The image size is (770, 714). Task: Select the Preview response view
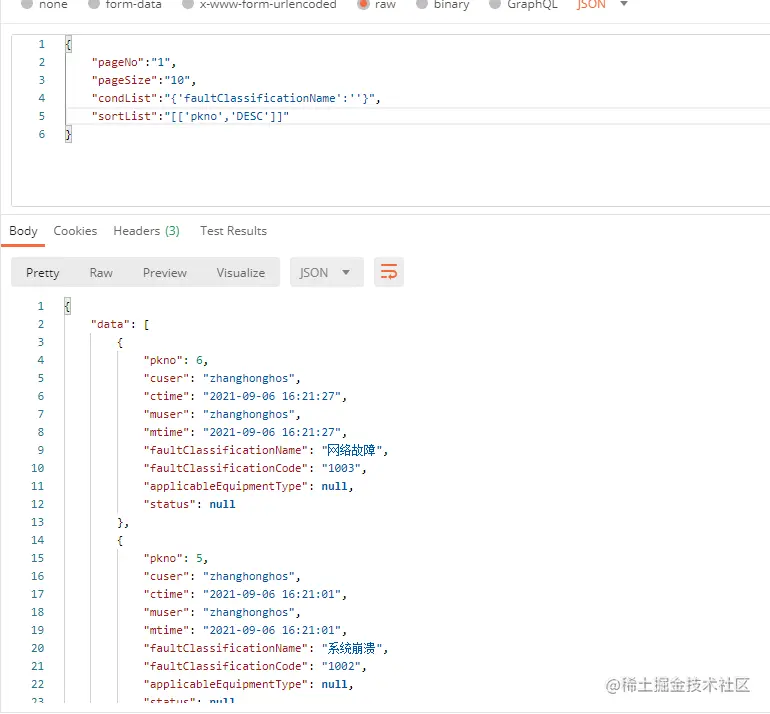click(x=165, y=273)
